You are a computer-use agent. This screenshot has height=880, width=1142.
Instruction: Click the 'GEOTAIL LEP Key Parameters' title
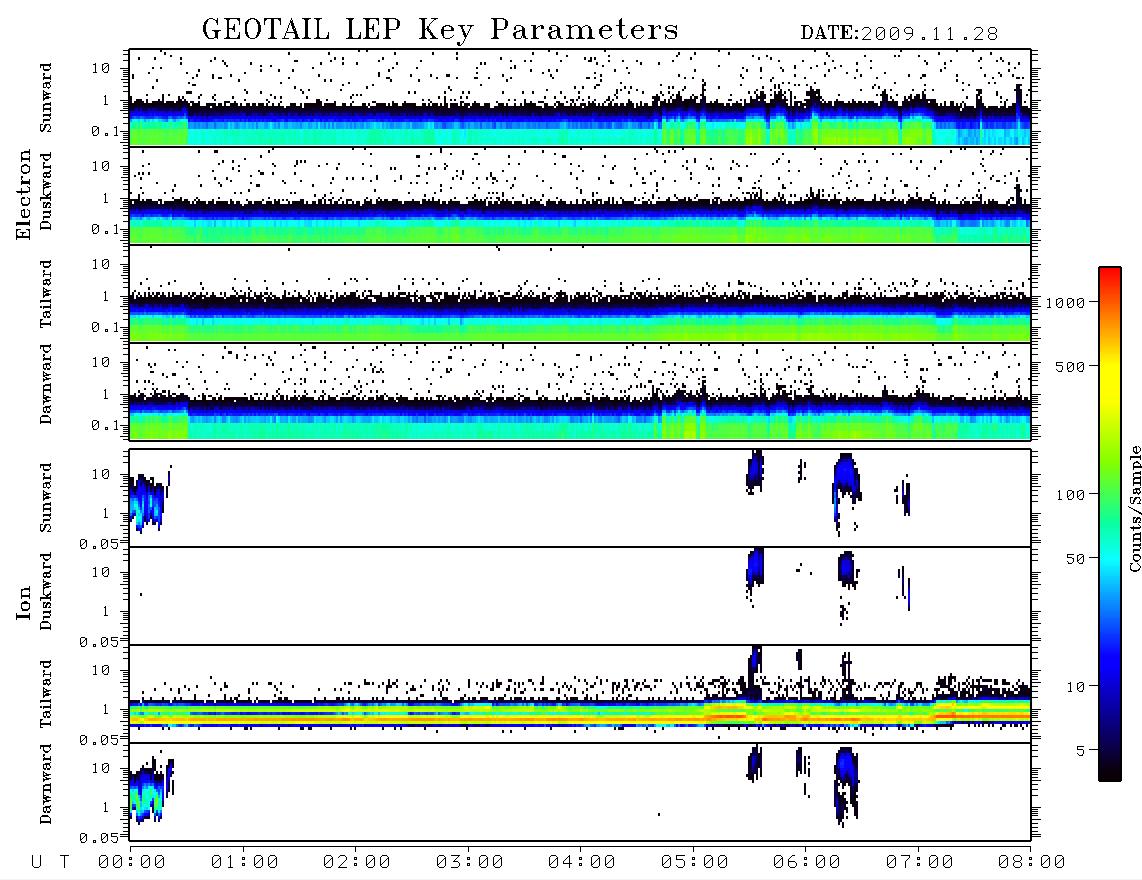click(x=440, y=31)
